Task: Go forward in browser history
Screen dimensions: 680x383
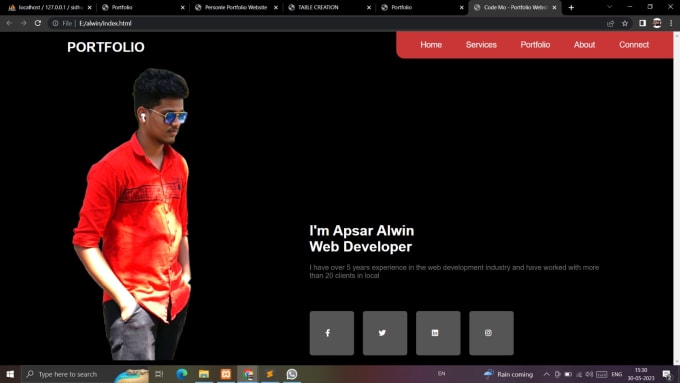Action: (23, 23)
